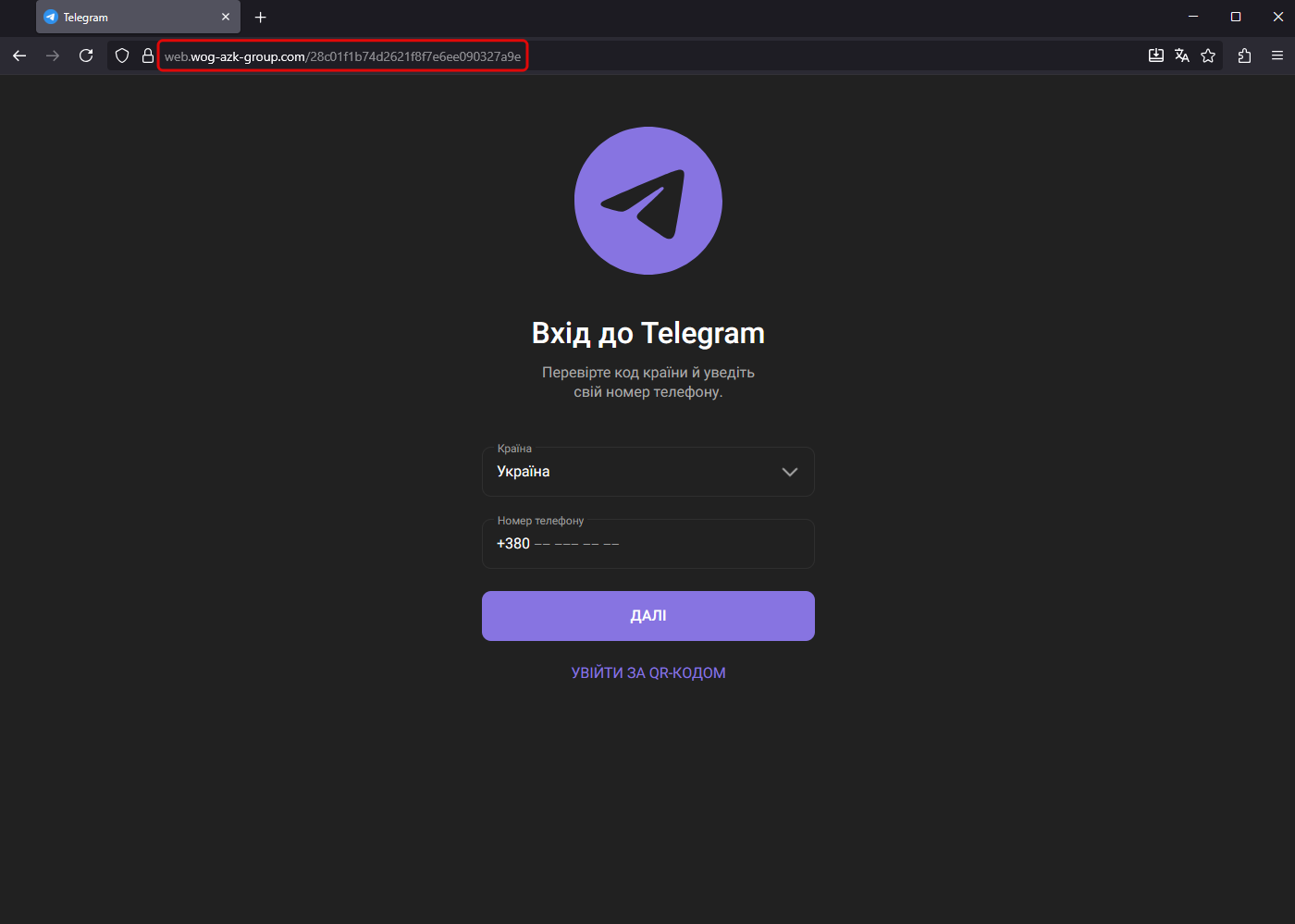Reload the current page
Viewport: 1295px width, 924px height.
86,56
